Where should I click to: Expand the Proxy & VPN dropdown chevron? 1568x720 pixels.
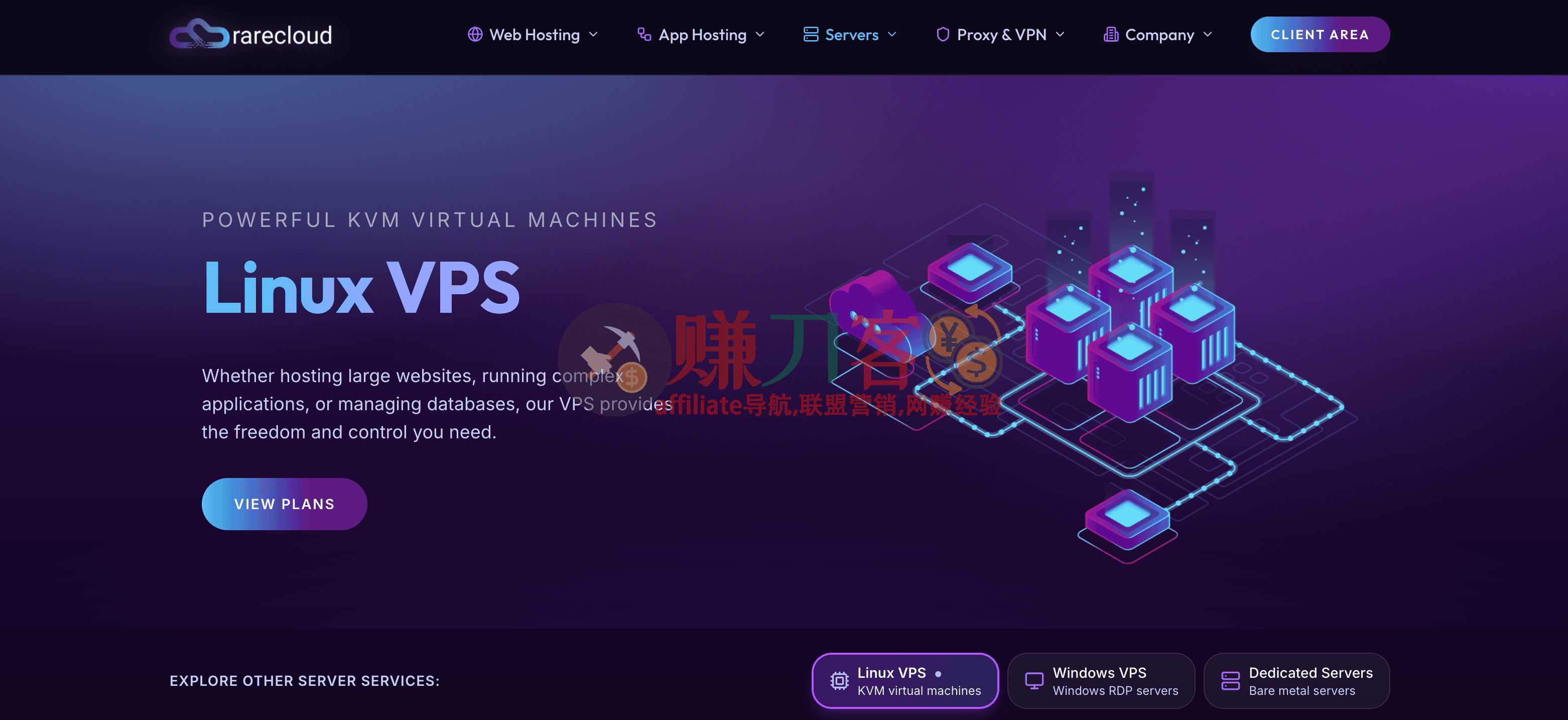[1060, 35]
